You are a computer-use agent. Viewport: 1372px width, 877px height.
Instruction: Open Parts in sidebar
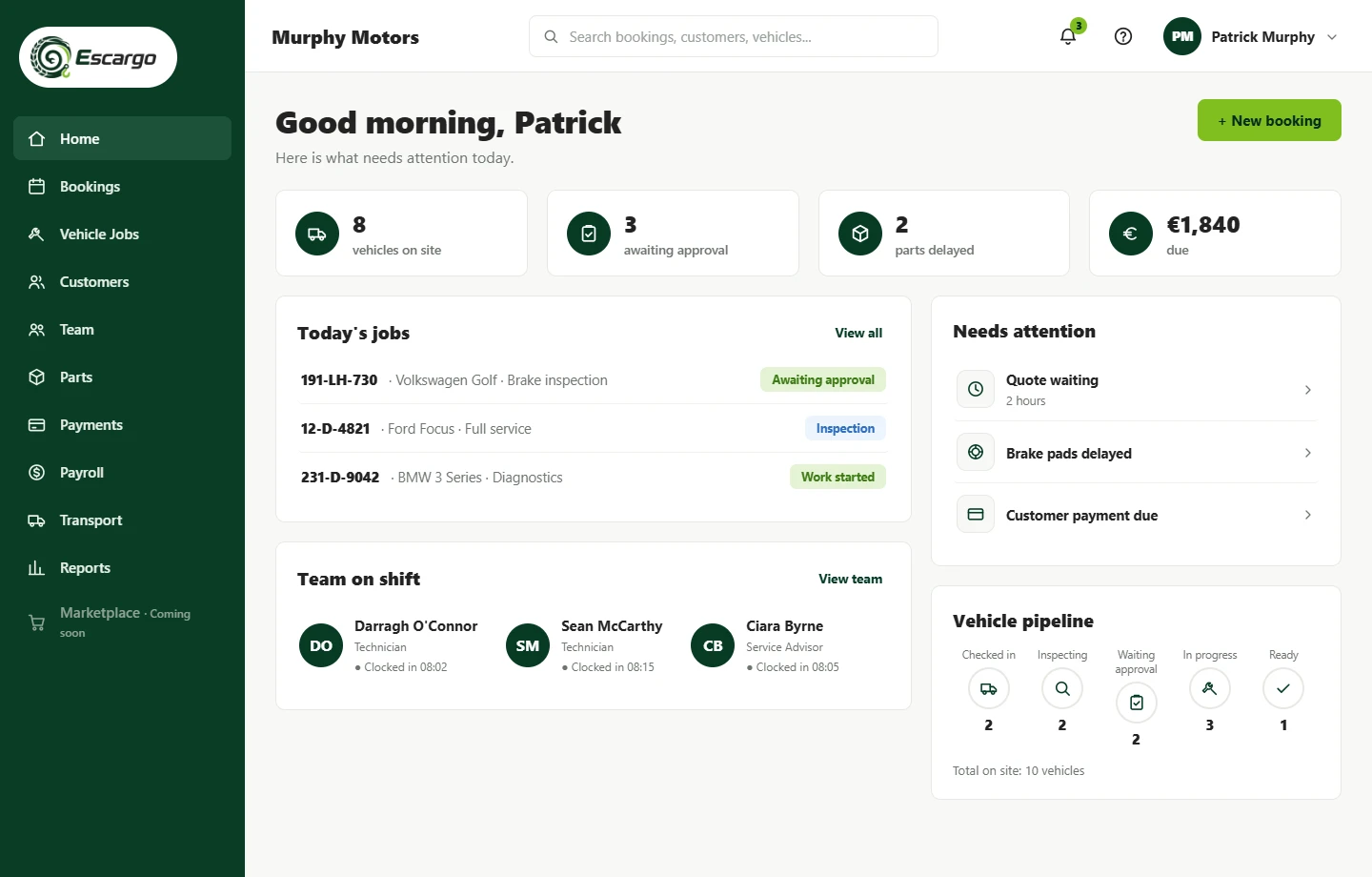point(122,377)
